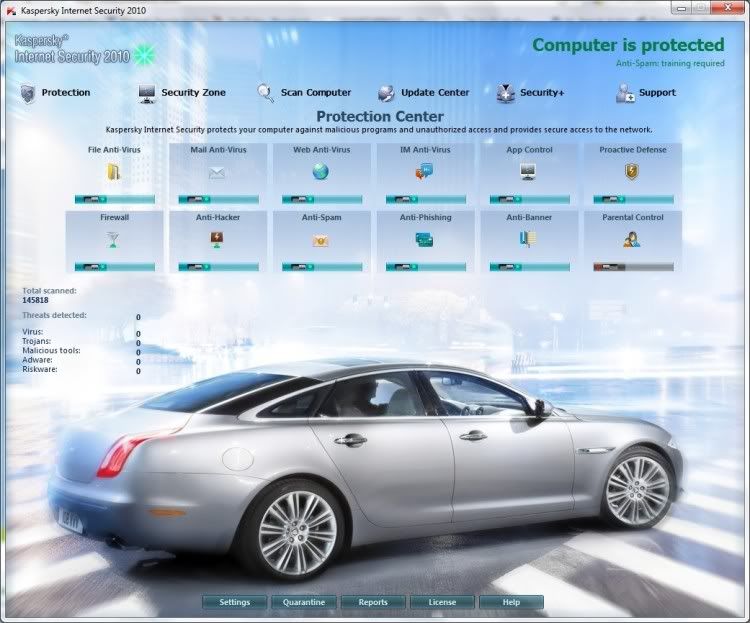Open the License button
The width and height of the screenshot is (750, 623).
click(x=442, y=602)
